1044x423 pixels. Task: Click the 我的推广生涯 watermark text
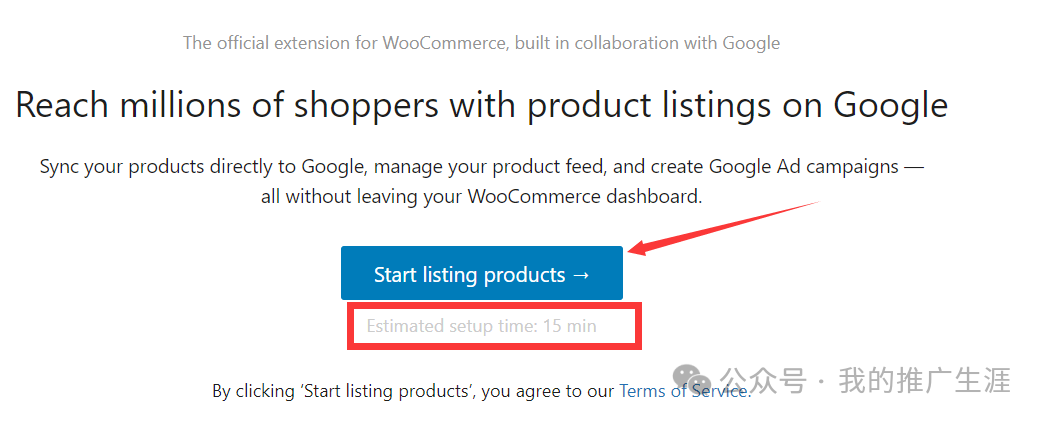[x=924, y=380]
